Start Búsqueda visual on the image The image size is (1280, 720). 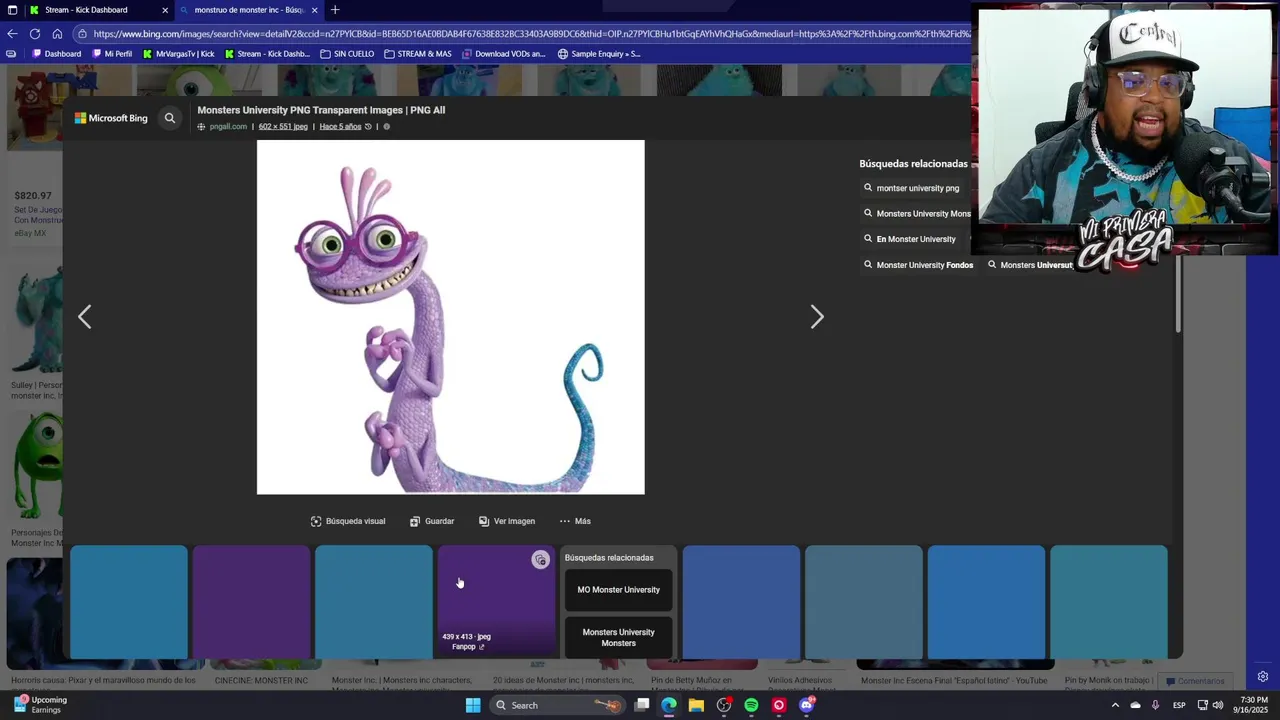pyautogui.click(x=348, y=521)
